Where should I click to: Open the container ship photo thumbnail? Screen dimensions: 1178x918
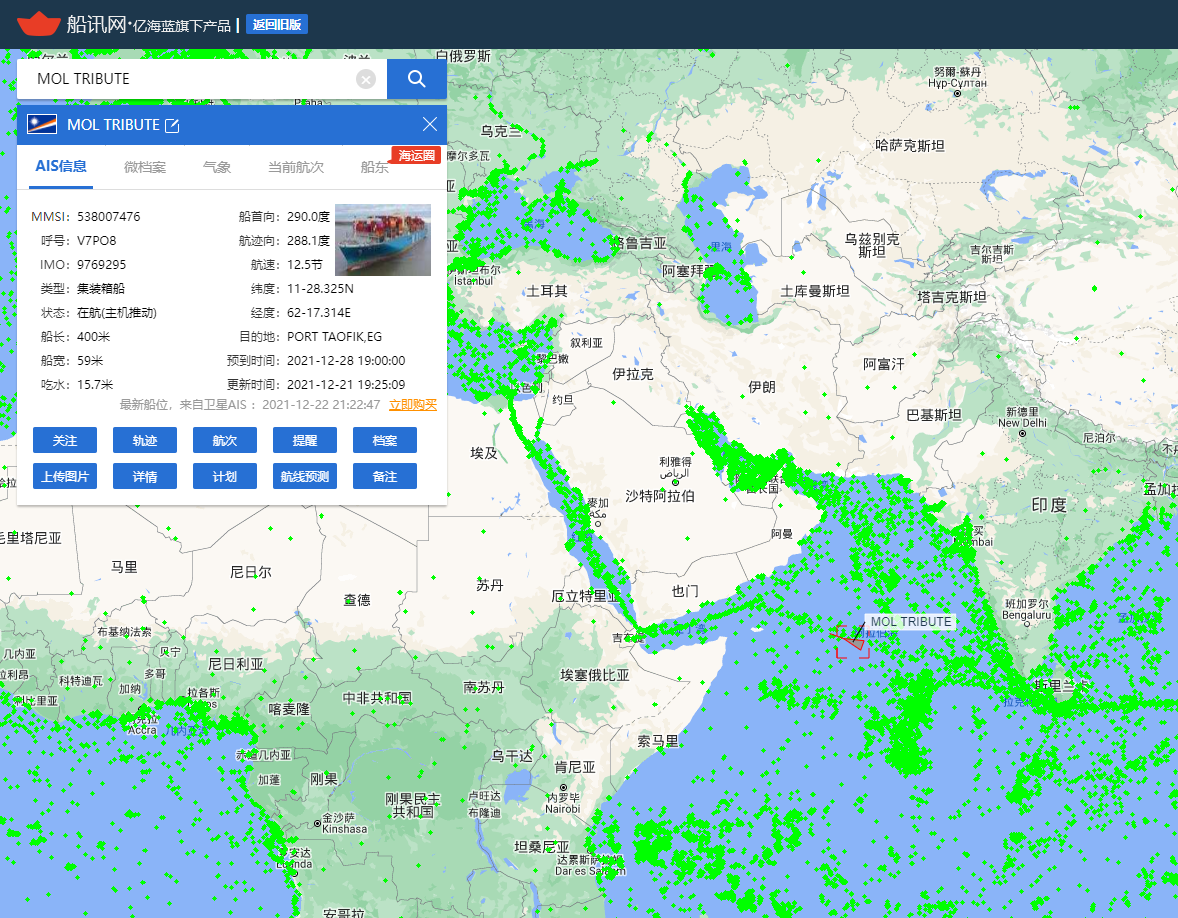point(383,240)
